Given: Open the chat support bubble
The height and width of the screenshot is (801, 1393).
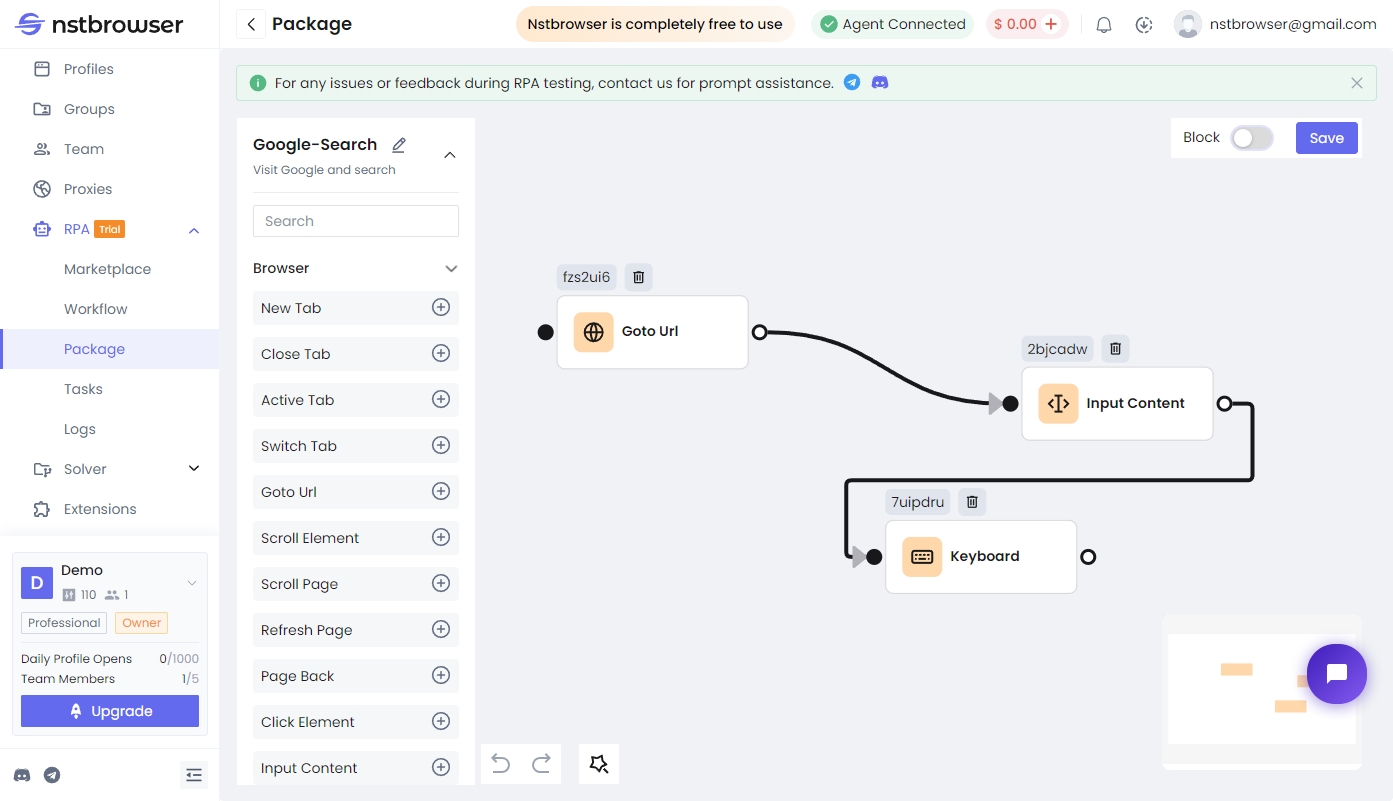Looking at the screenshot, I should [1337, 674].
